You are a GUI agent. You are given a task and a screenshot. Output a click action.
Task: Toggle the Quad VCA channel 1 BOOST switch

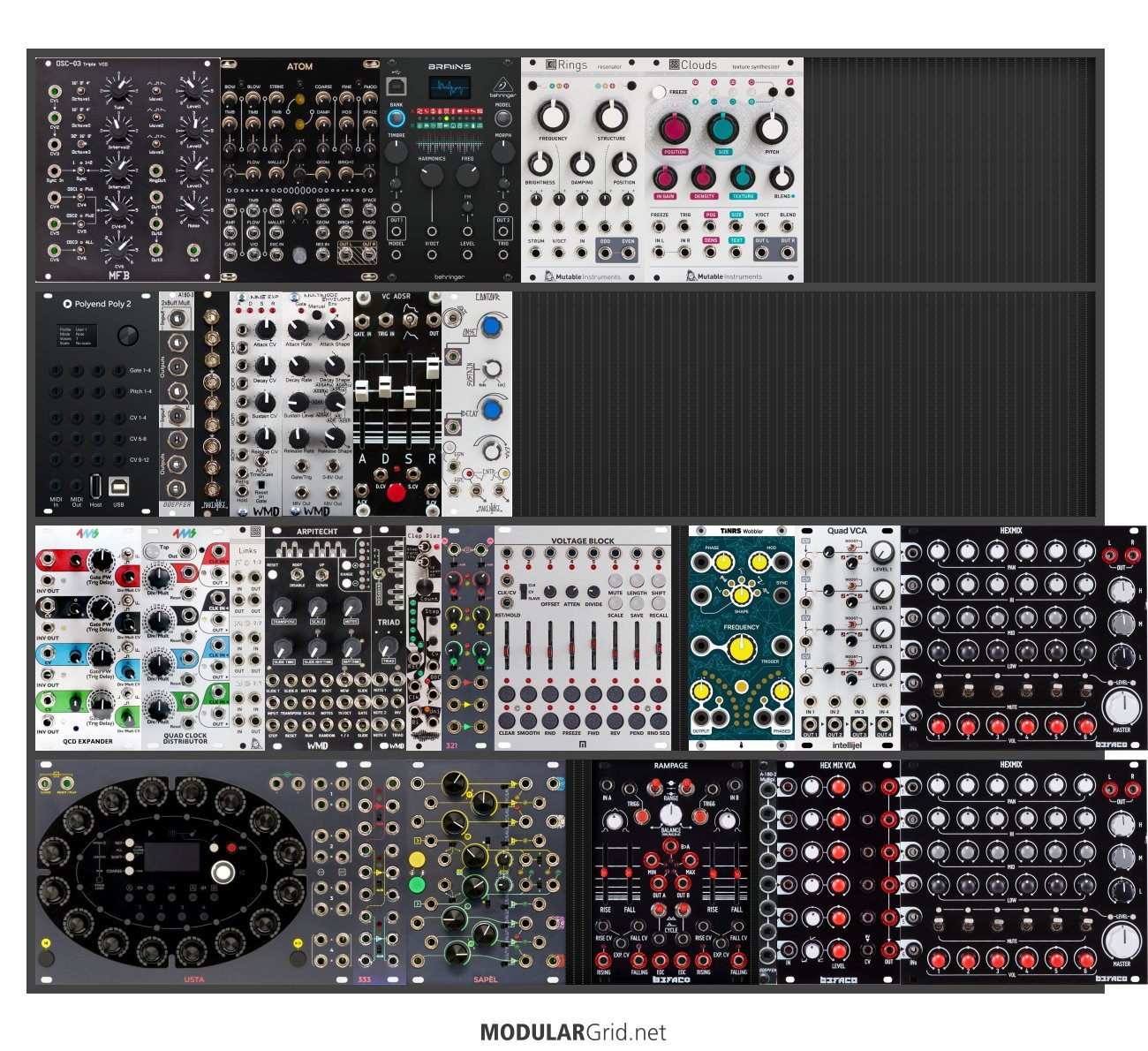click(x=852, y=549)
